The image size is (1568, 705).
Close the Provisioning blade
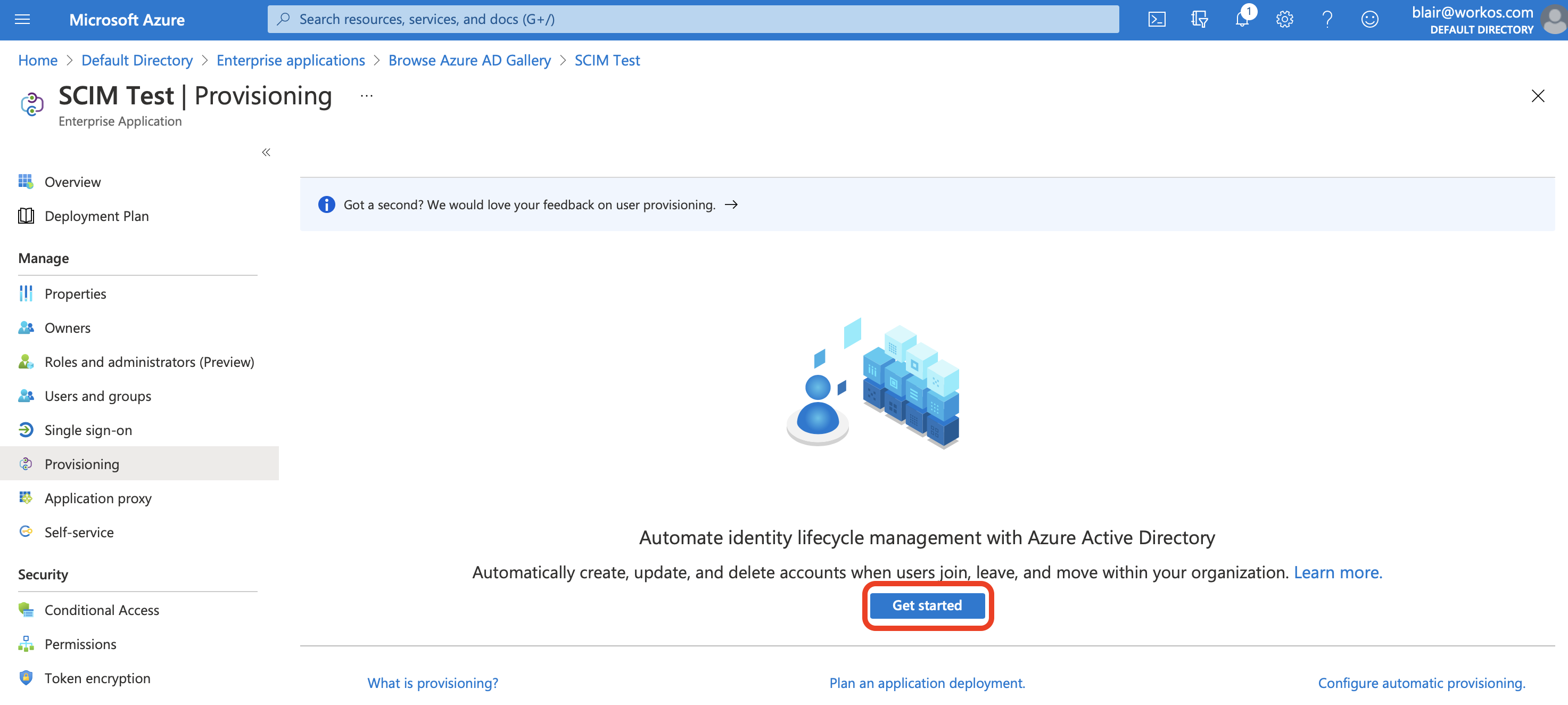click(x=1538, y=96)
